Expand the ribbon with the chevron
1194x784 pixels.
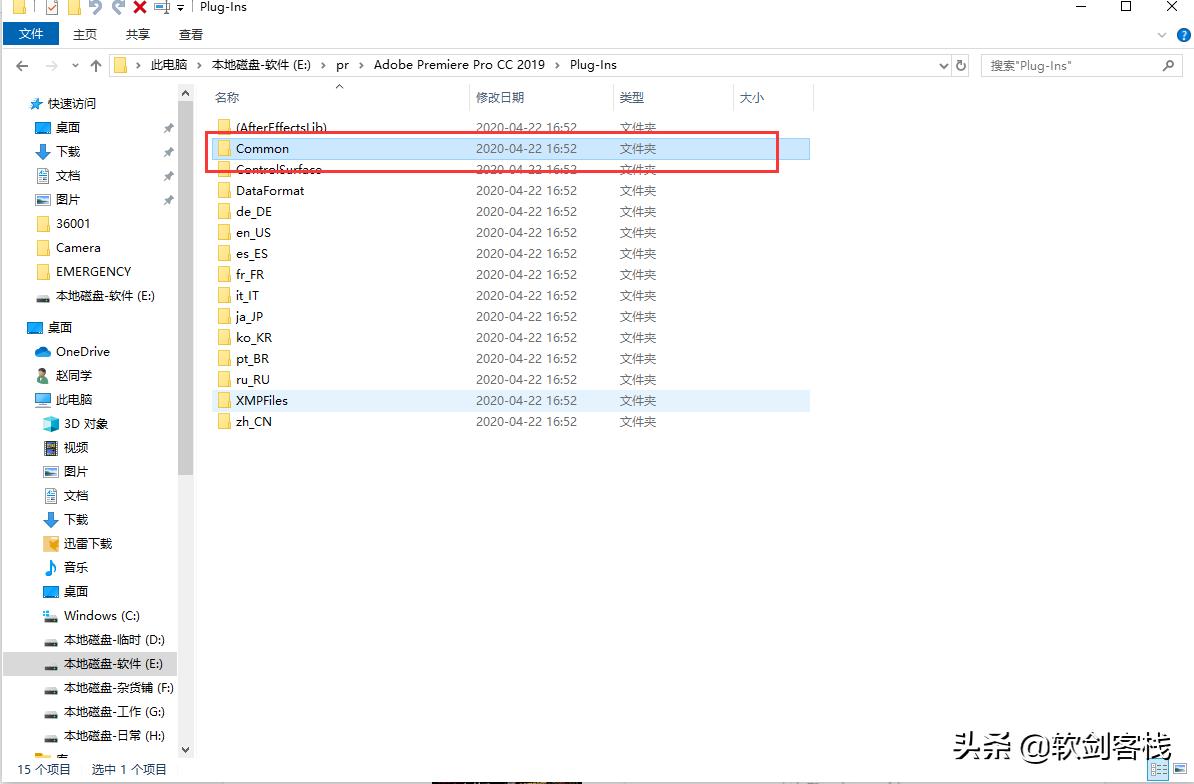click(1162, 35)
